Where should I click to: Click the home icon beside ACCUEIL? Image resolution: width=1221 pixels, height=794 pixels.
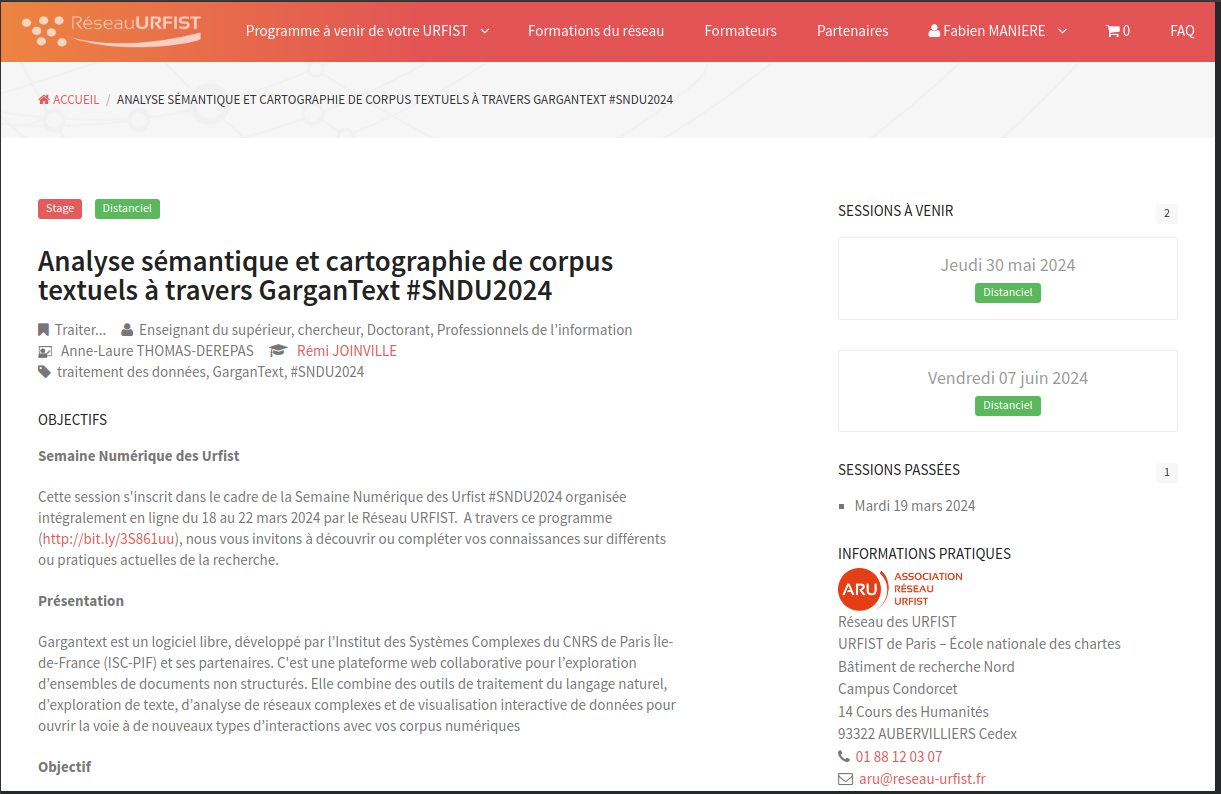(x=44, y=100)
